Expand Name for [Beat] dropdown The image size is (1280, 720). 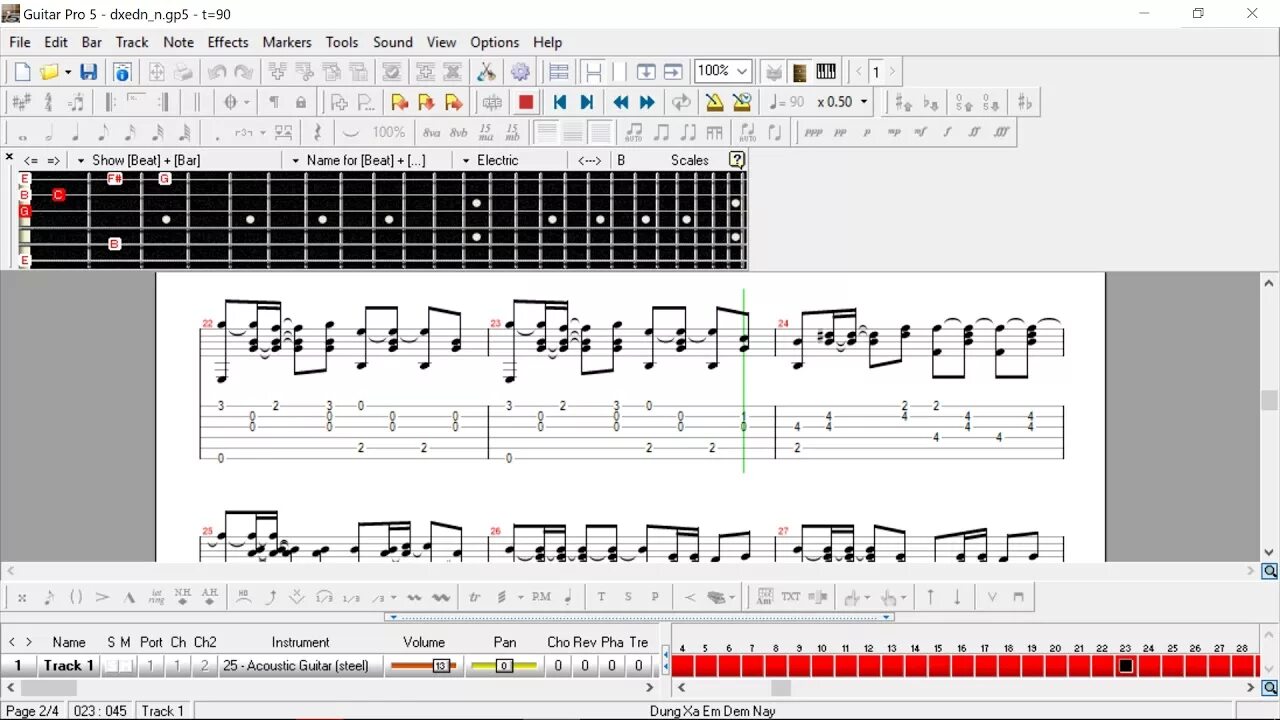point(295,160)
